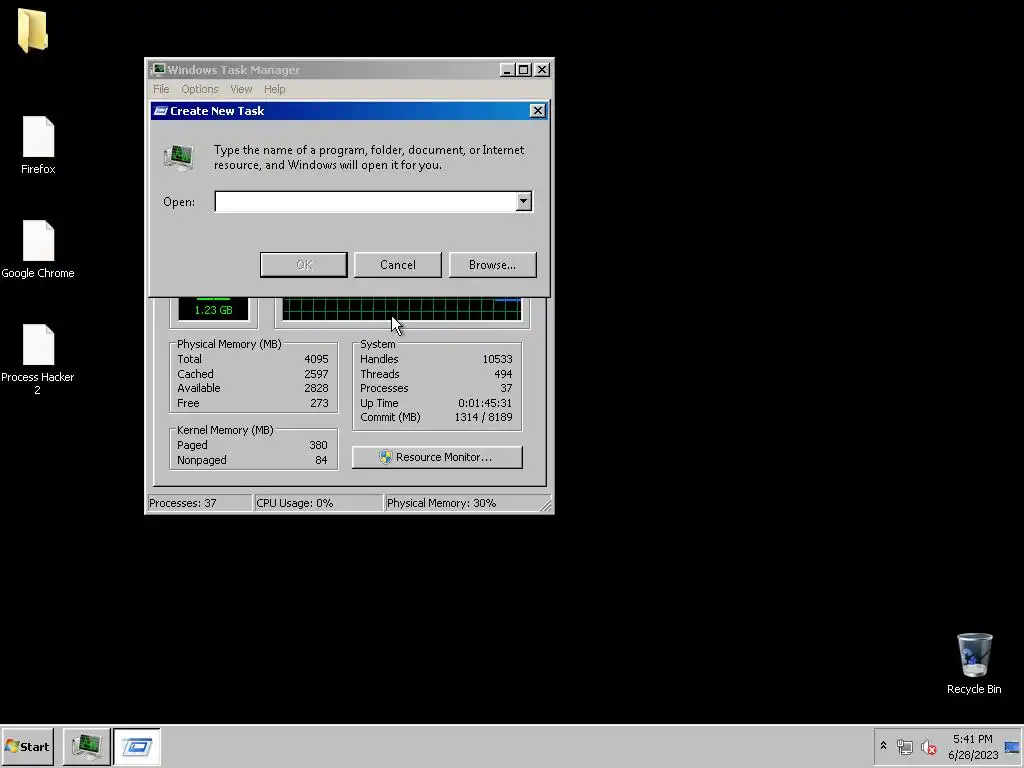Image resolution: width=1024 pixels, height=768 pixels.
Task: Click the Handles value 10533
Action: [x=498, y=359]
